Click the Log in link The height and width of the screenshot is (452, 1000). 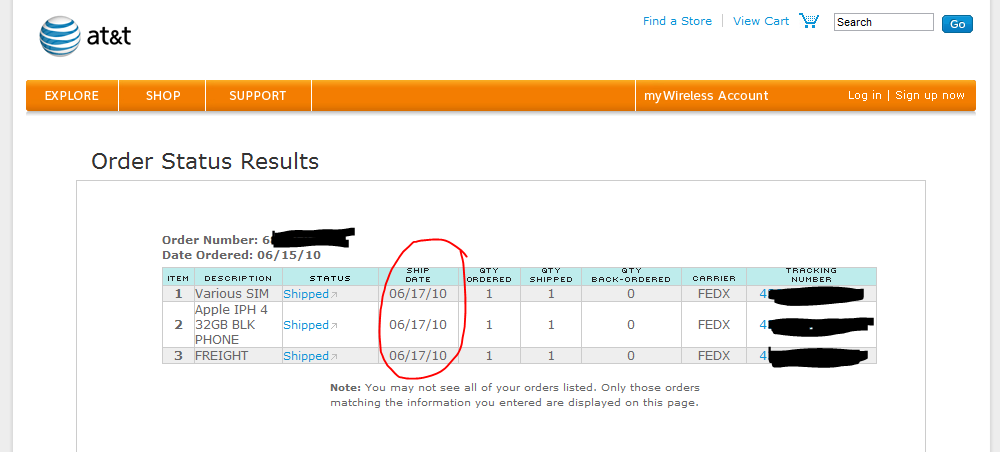coord(864,95)
